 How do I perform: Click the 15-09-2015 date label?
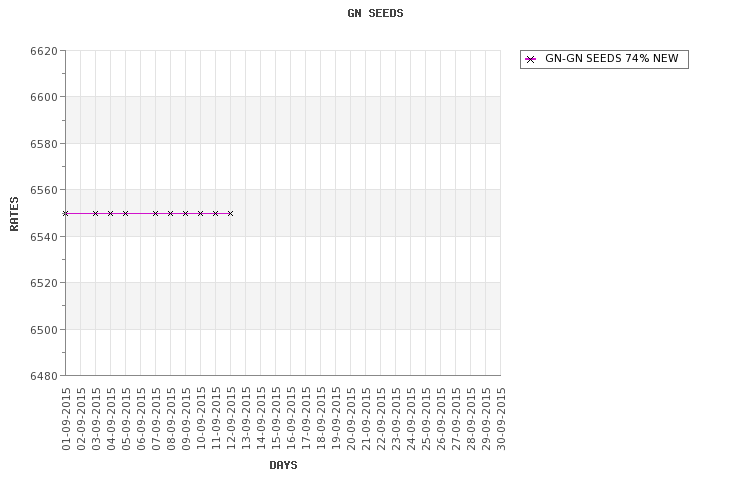click(x=276, y=419)
